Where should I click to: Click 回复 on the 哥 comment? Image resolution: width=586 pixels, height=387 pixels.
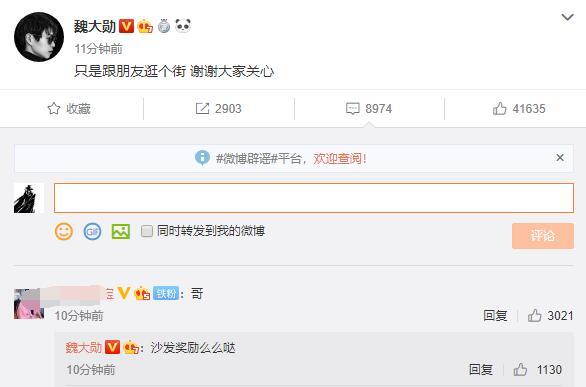click(495, 316)
